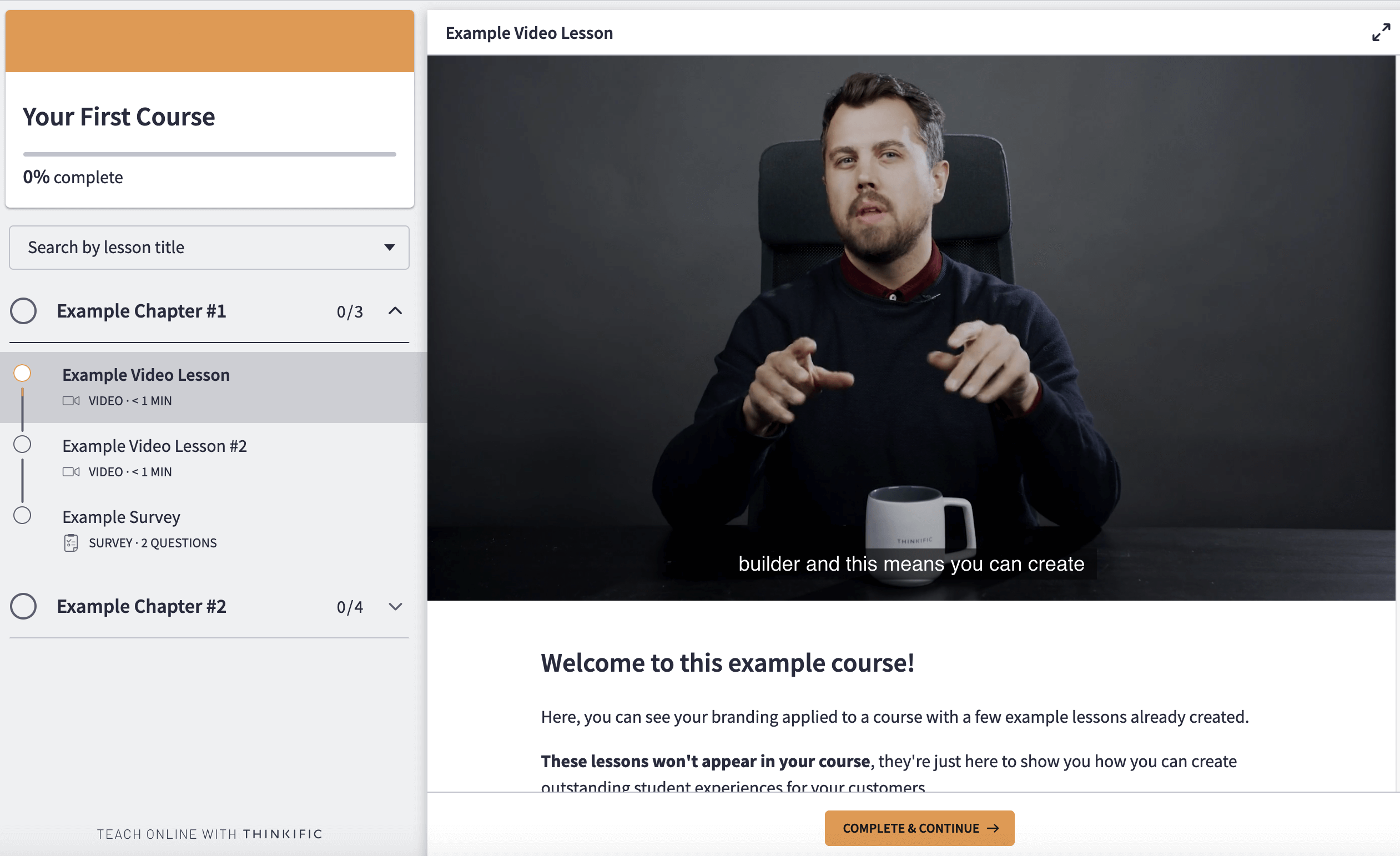The height and width of the screenshot is (856, 1400).
Task: Select the Example Survey lesson
Action: 121,517
